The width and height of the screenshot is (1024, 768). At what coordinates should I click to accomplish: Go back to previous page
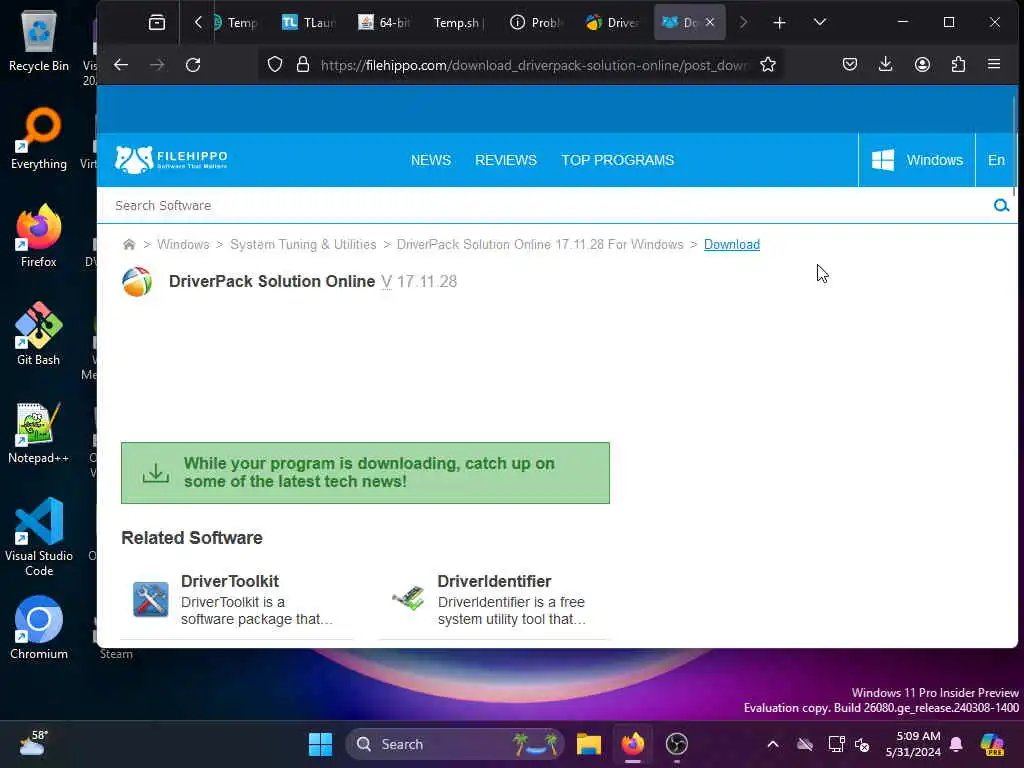click(x=121, y=65)
